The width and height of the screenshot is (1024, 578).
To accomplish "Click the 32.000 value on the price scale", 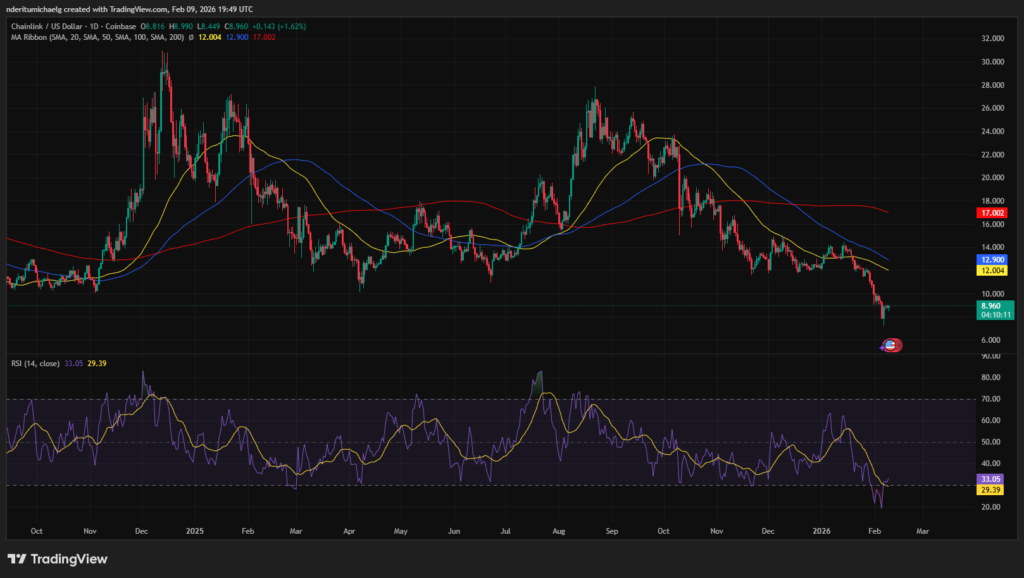I will (x=993, y=40).
